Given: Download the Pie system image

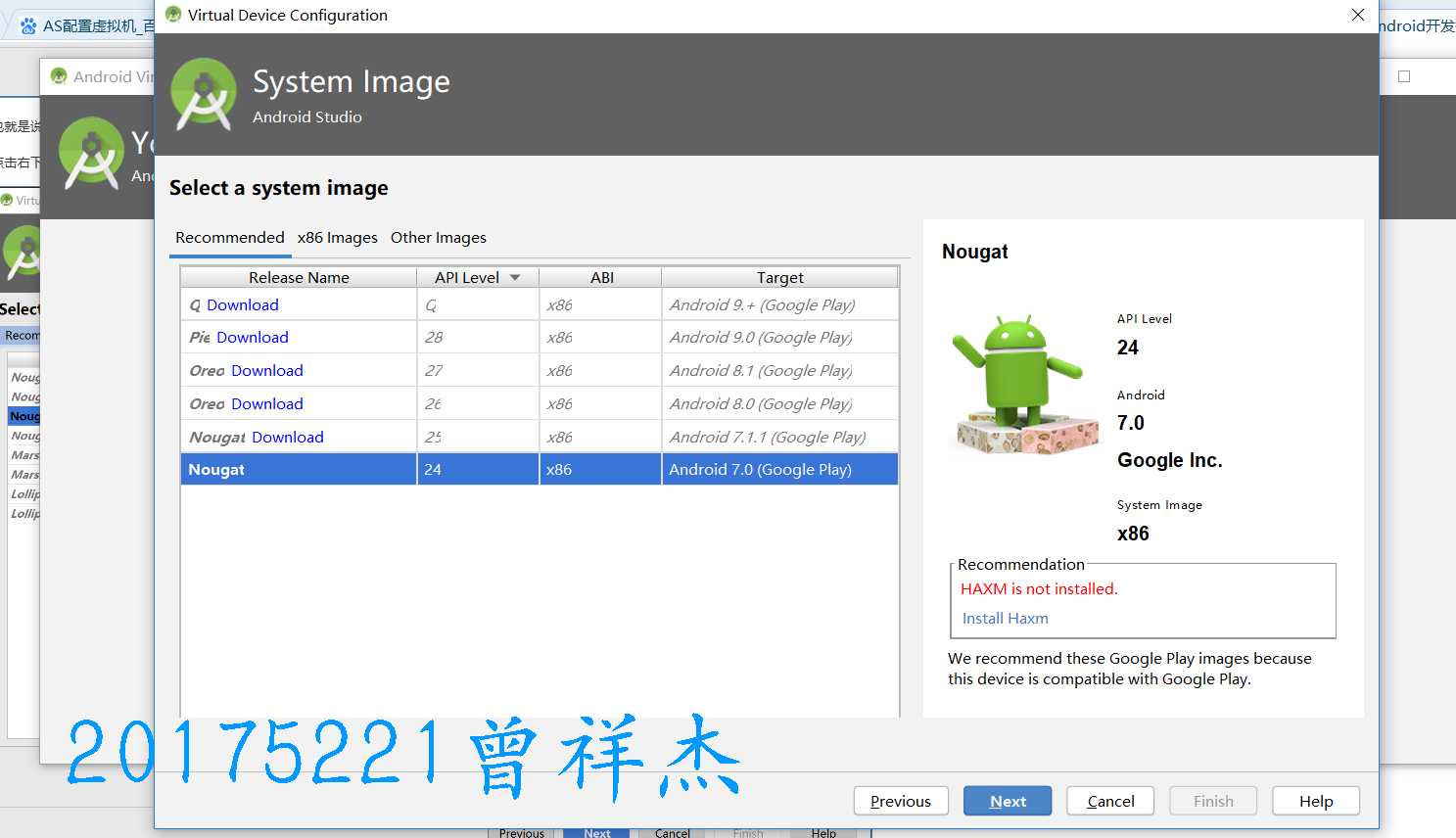Looking at the screenshot, I should (x=253, y=338).
